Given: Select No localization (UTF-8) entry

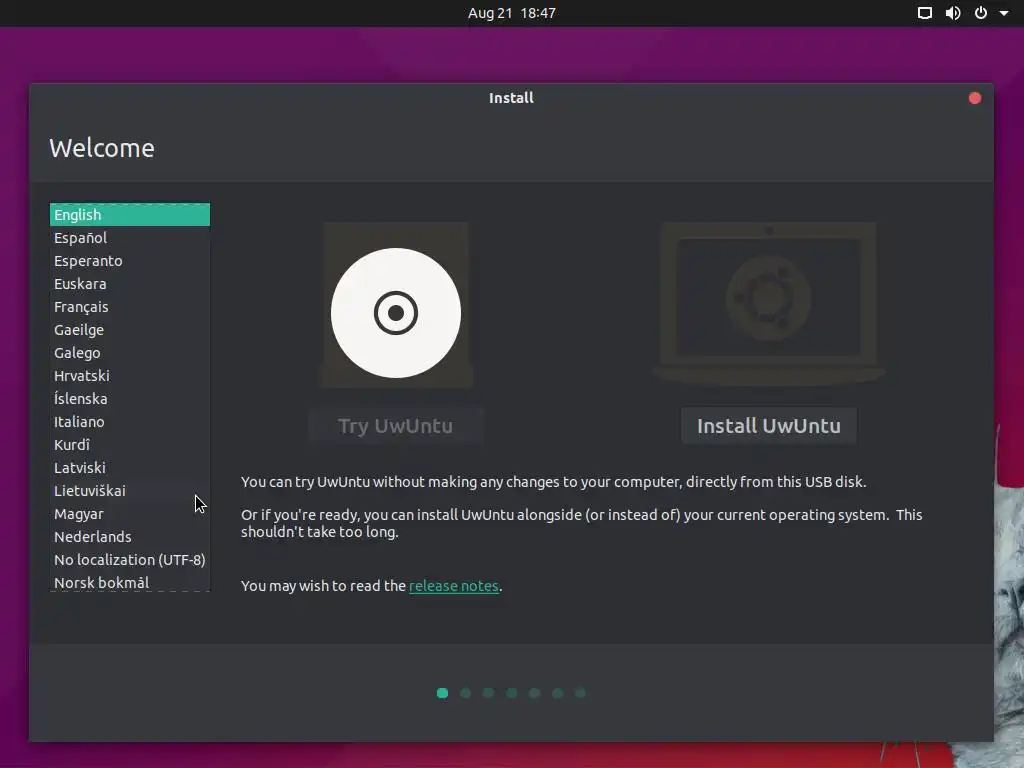Looking at the screenshot, I should click(130, 560).
